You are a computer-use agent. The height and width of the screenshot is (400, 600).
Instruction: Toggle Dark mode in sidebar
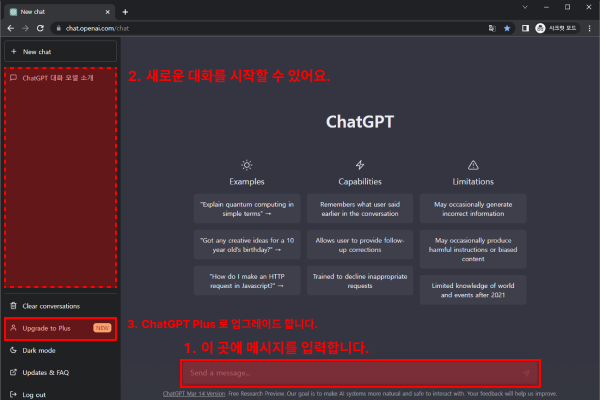click(40, 351)
